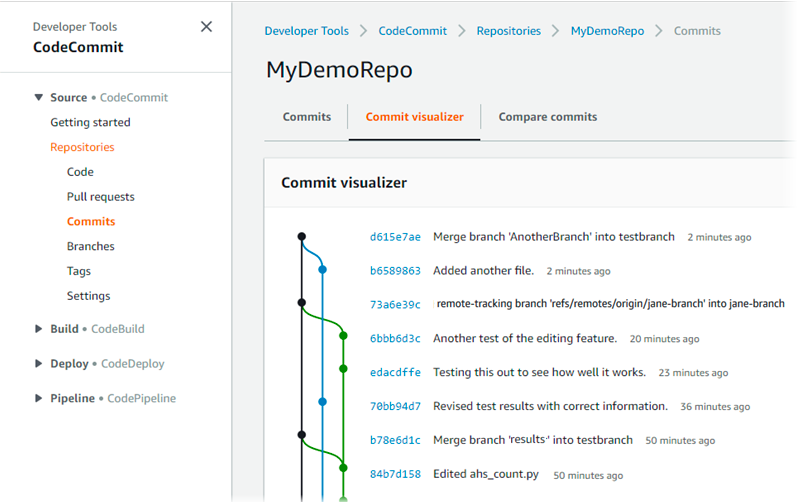Select the green graph node for edacdffe
The width and height of the screenshot is (798, 502).
344,369
